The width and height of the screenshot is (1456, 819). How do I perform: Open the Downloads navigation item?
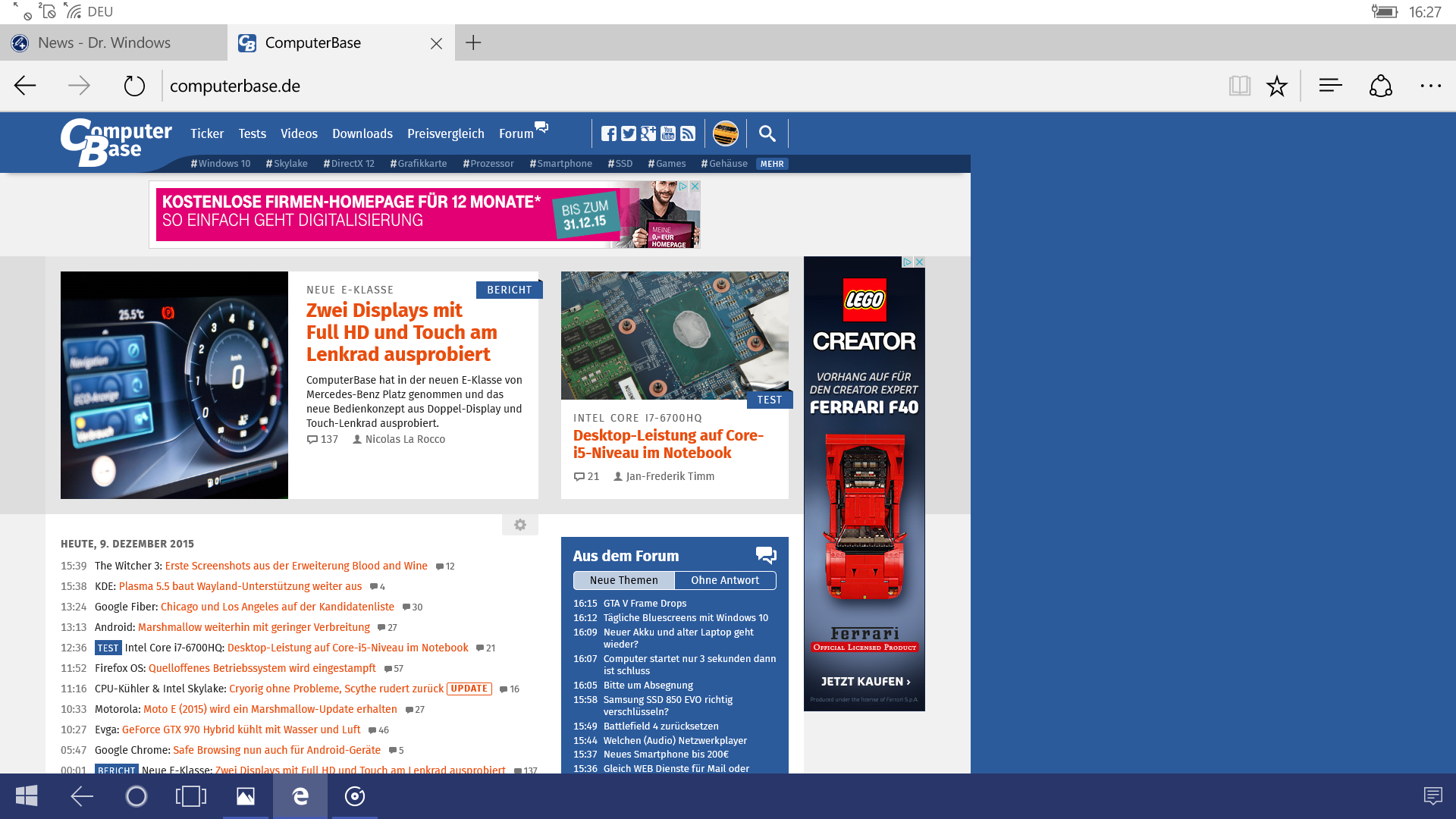click(362, 133)
